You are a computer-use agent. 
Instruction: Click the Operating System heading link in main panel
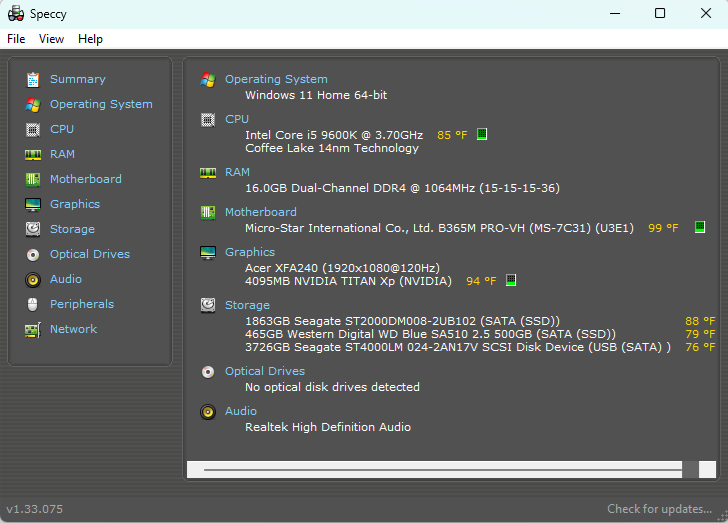(x=276, y=79)
